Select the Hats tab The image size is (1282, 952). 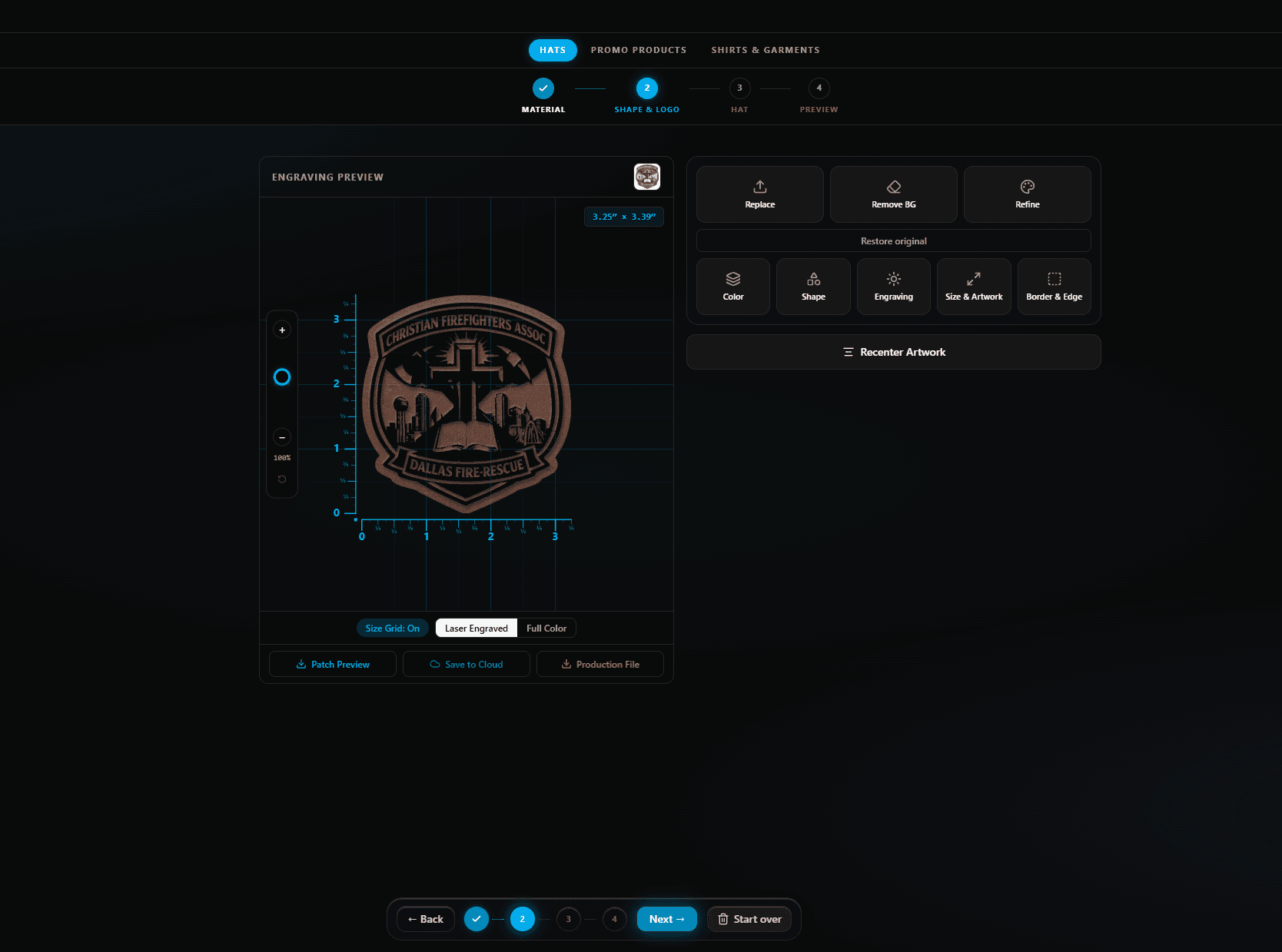(x=553, y=50)
